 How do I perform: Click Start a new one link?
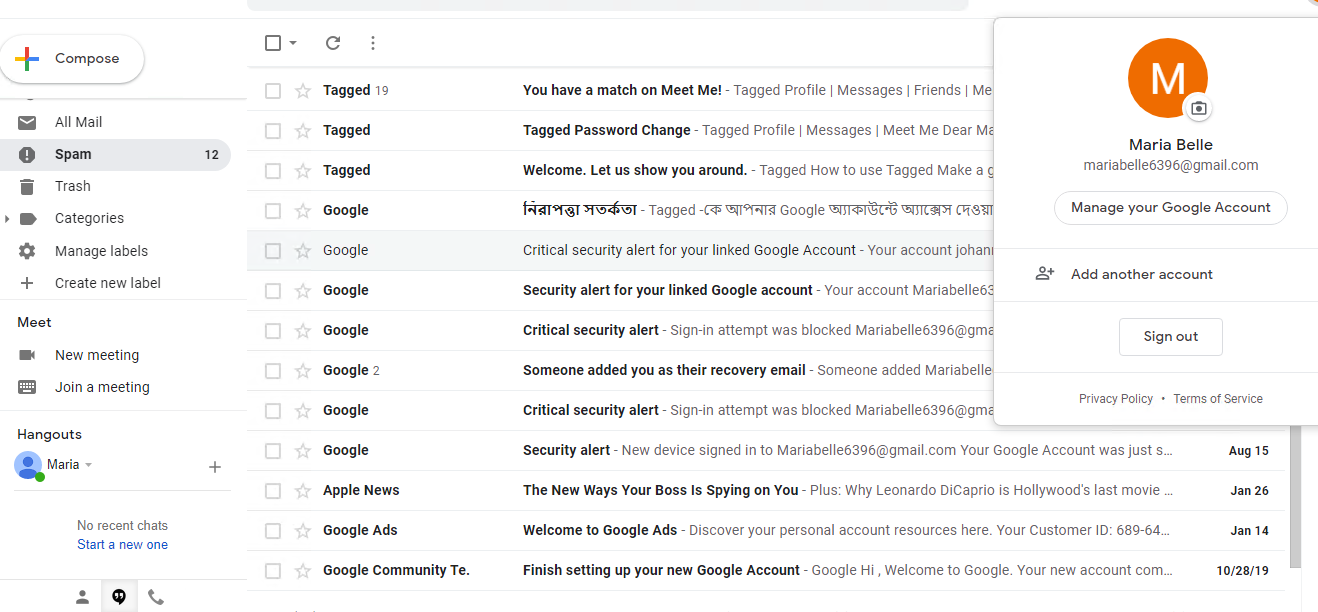pyautogui.click(x=122, y=545)
